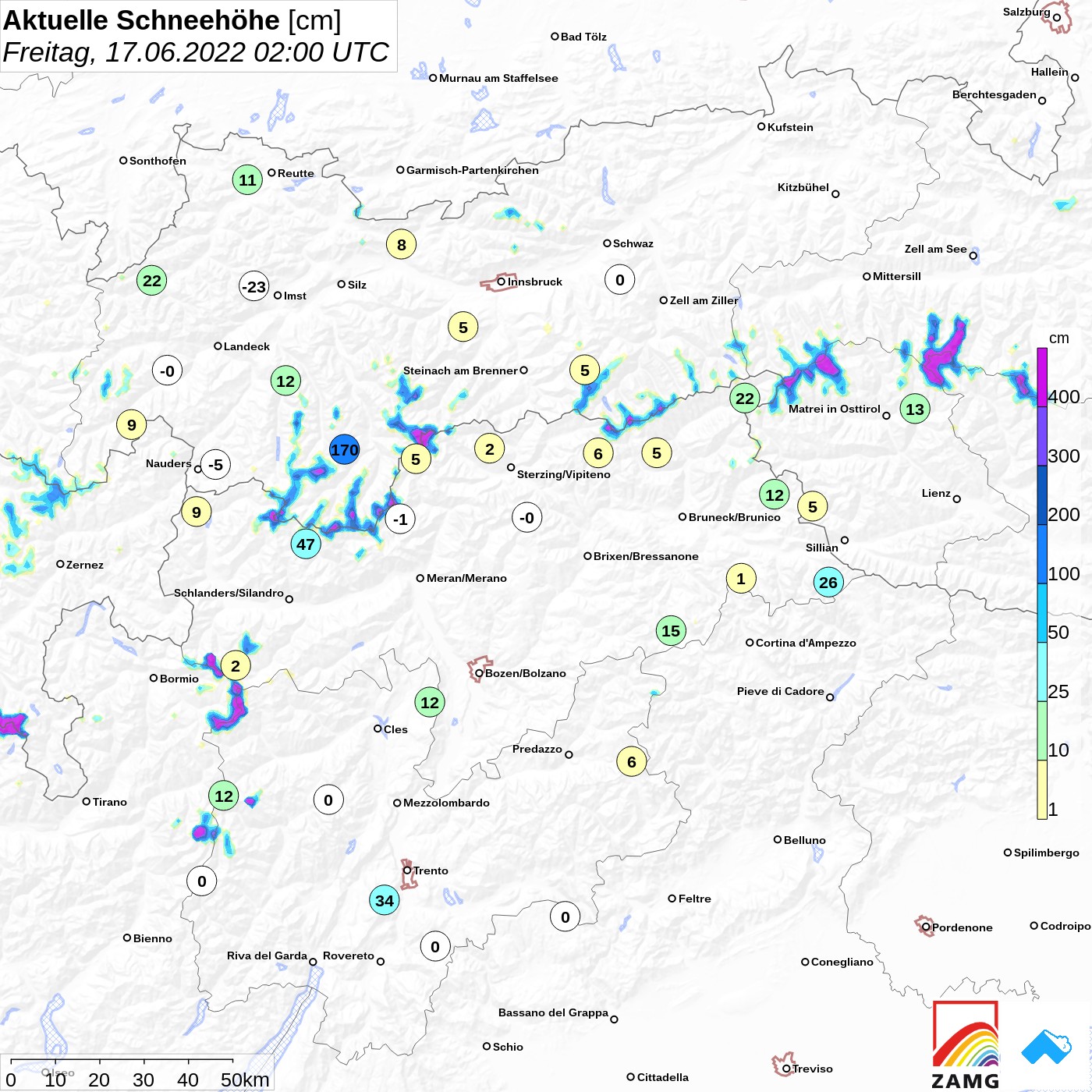This screenshot has width=1092, height=1092.
Task: Click the -1 station marker
Action: tap(400, 519)
